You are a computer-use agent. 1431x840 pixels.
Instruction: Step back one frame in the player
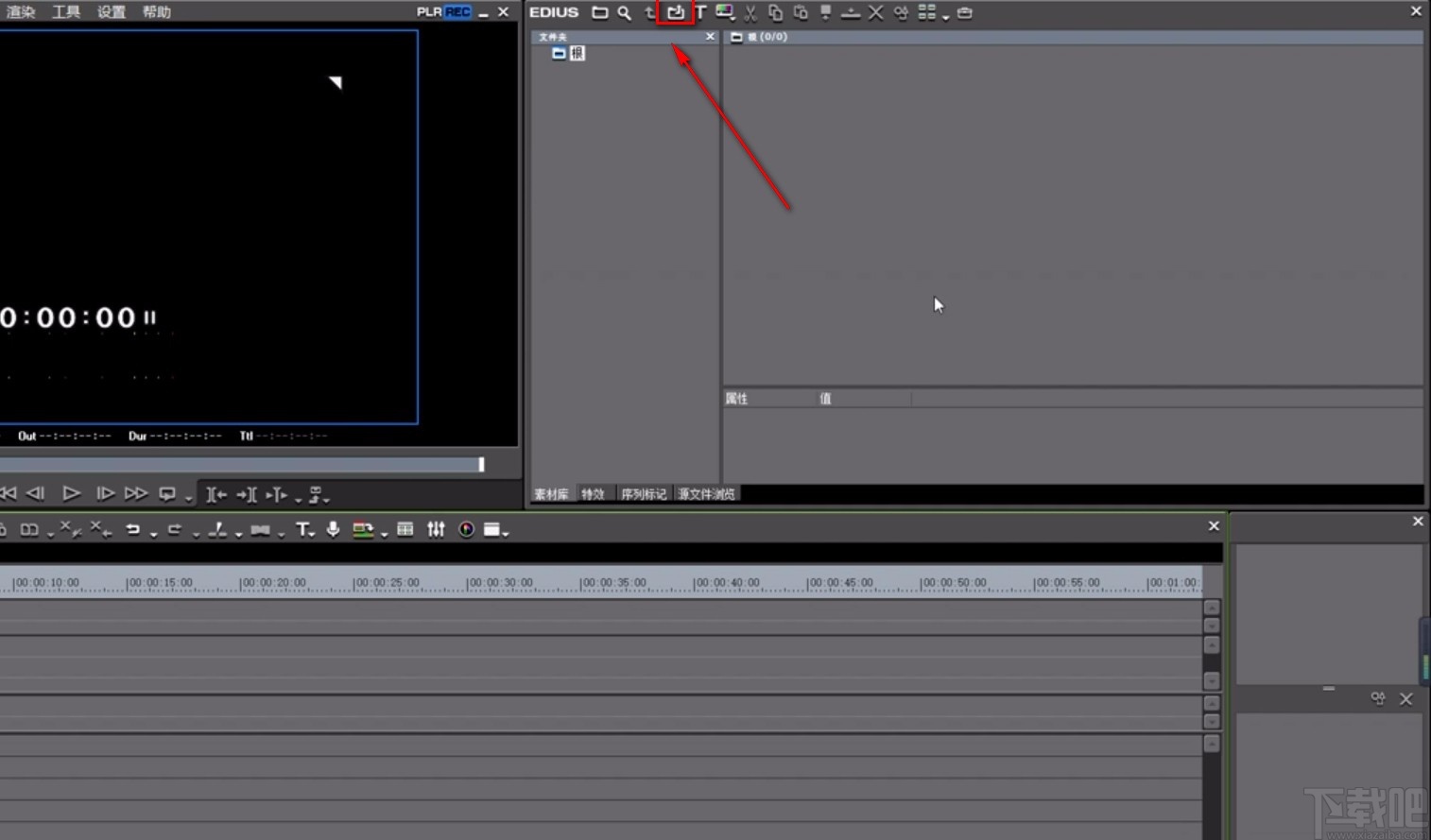click(x=36, y=493)
